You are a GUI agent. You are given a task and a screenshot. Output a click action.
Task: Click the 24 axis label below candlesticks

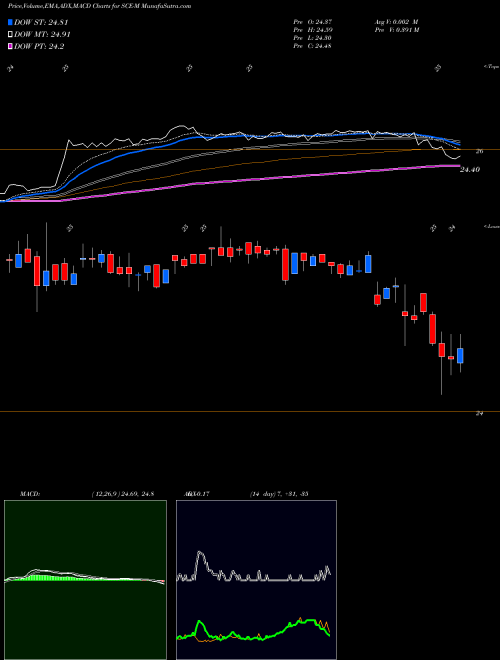point(479,414)
